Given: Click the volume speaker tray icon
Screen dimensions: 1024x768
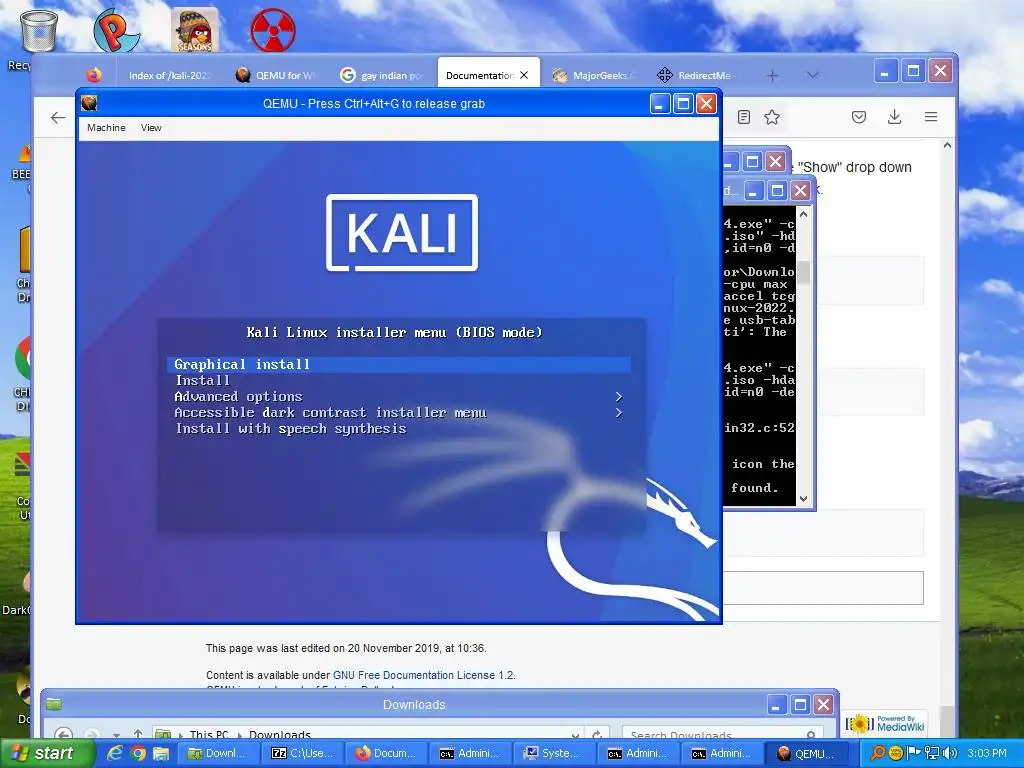Looking at the screenshot, I should coord(950,753).
